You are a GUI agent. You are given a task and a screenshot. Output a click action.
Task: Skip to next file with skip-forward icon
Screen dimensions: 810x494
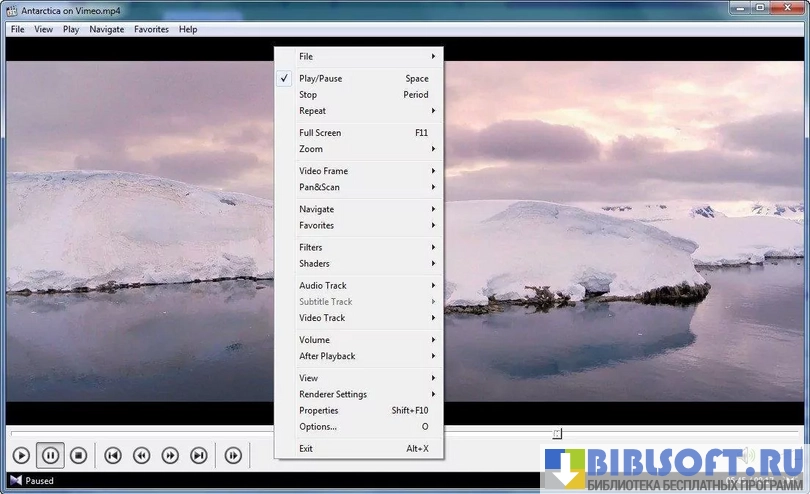199,456
